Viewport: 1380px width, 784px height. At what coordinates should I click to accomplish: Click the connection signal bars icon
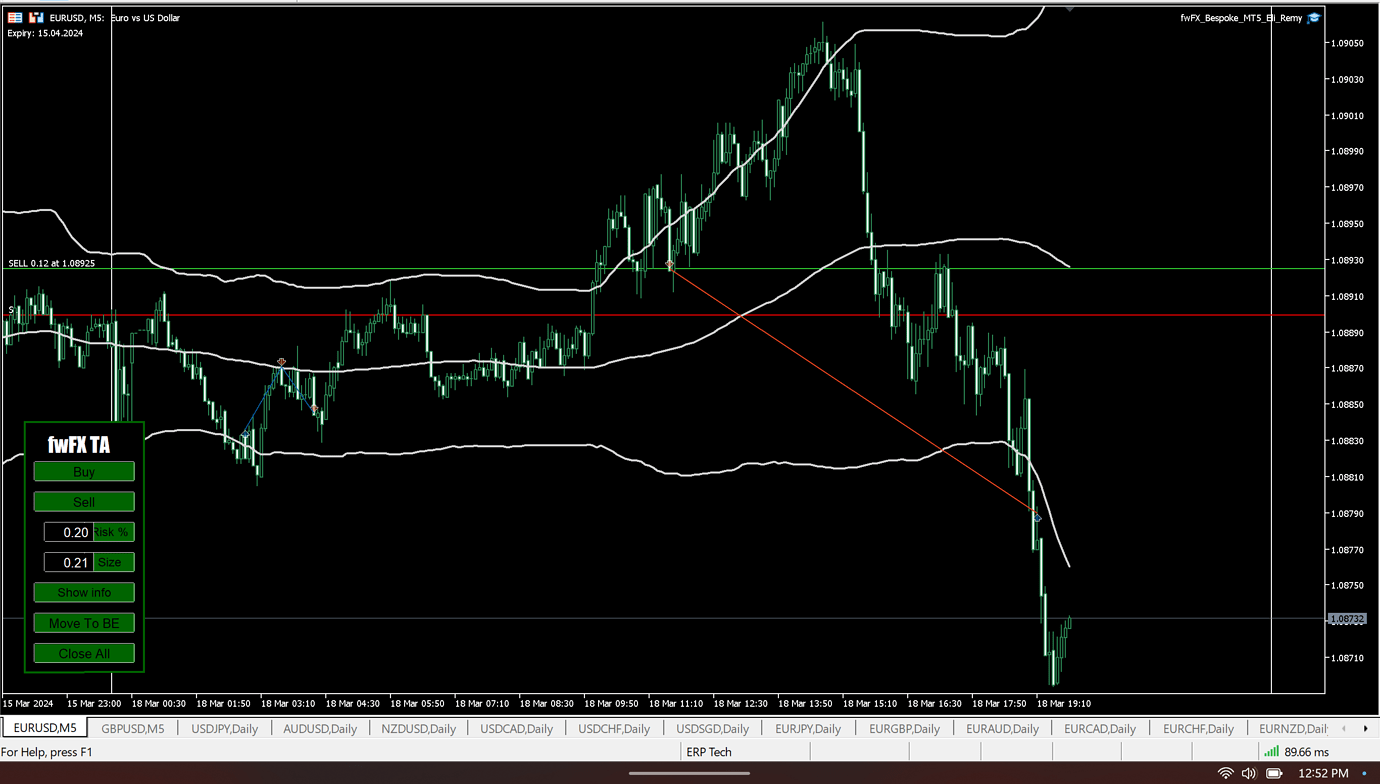click(x=1270, y=751)
